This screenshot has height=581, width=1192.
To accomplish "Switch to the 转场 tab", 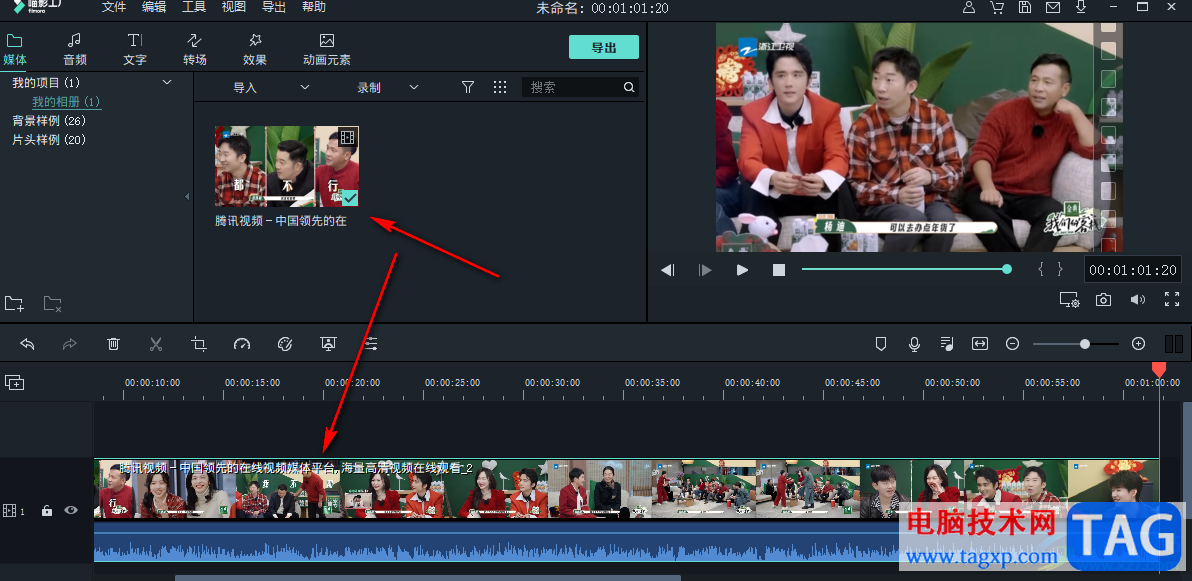I will pos(195,49).
